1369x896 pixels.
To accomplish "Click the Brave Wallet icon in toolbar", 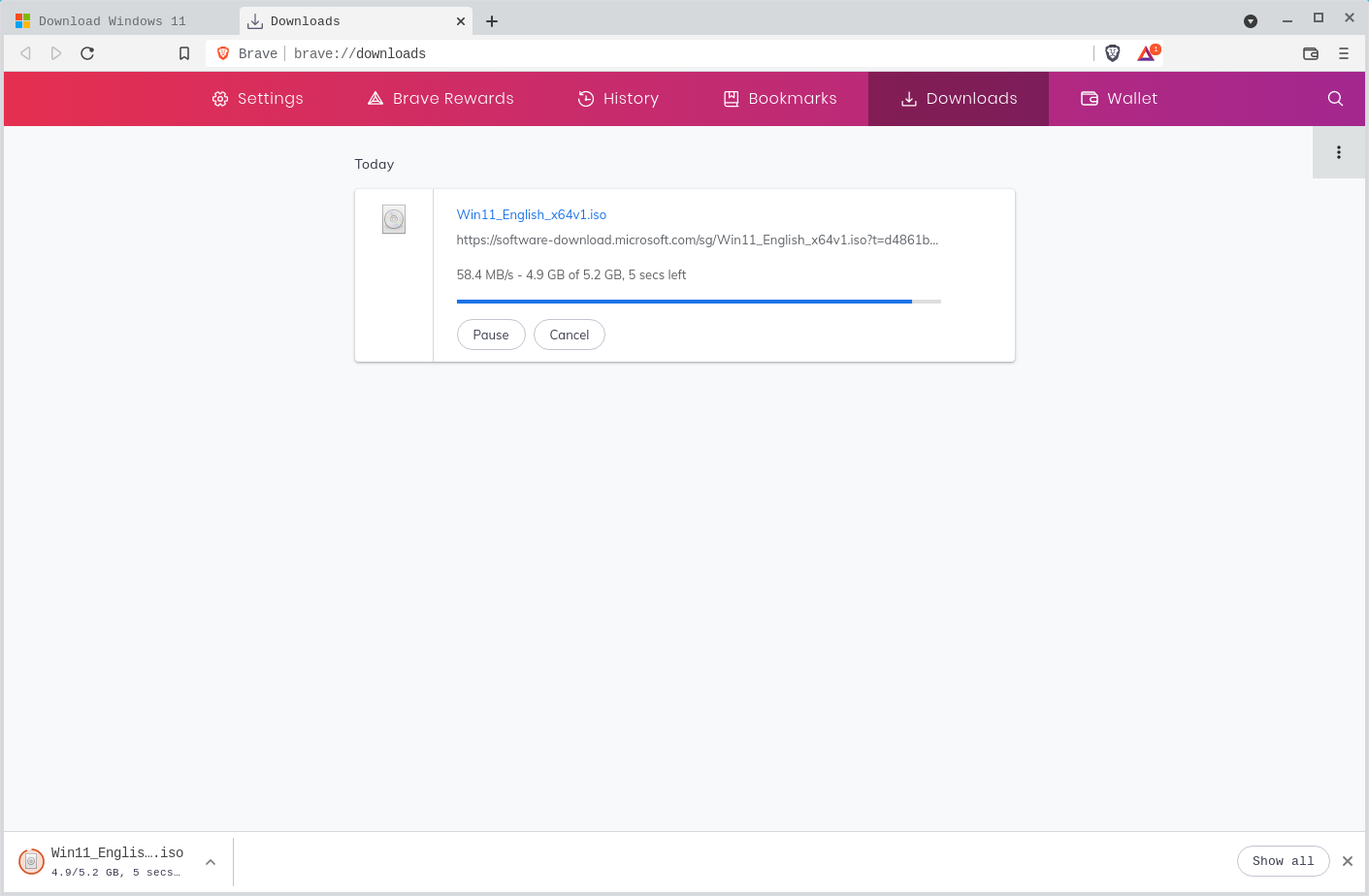I will (x=1311, y=53).
